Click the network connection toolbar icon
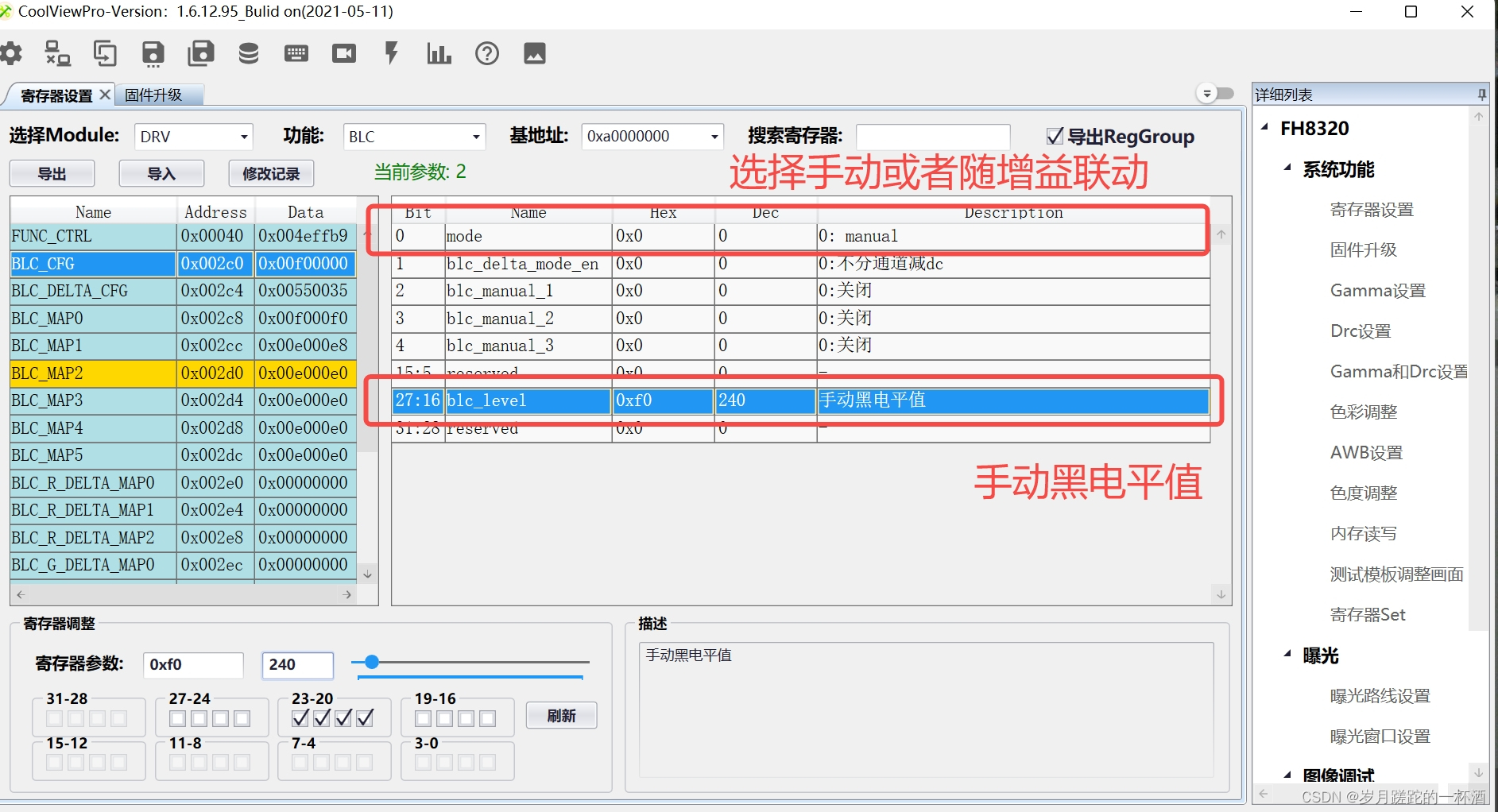1498x812 pixels. pyautogui.click(x=57, y=54)
